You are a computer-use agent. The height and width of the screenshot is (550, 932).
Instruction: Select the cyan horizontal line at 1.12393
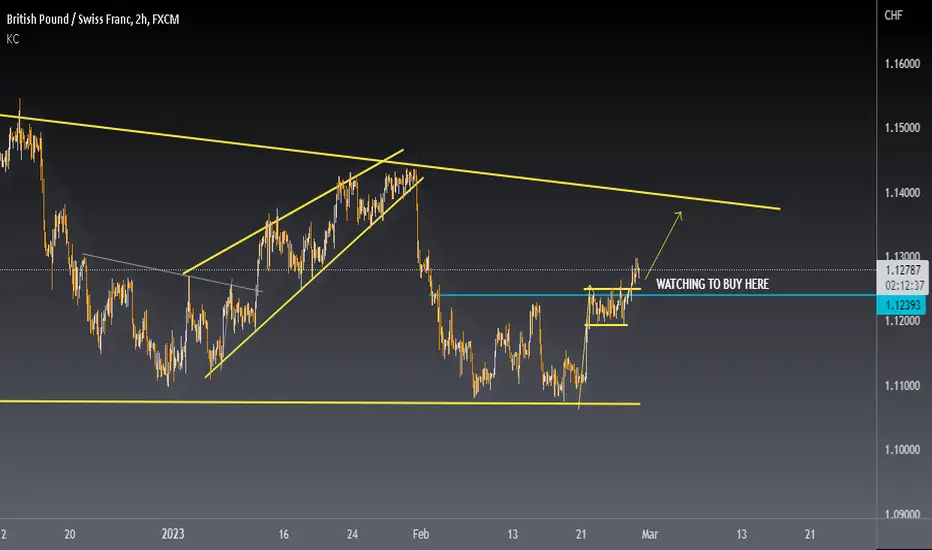tap(654, 295)
